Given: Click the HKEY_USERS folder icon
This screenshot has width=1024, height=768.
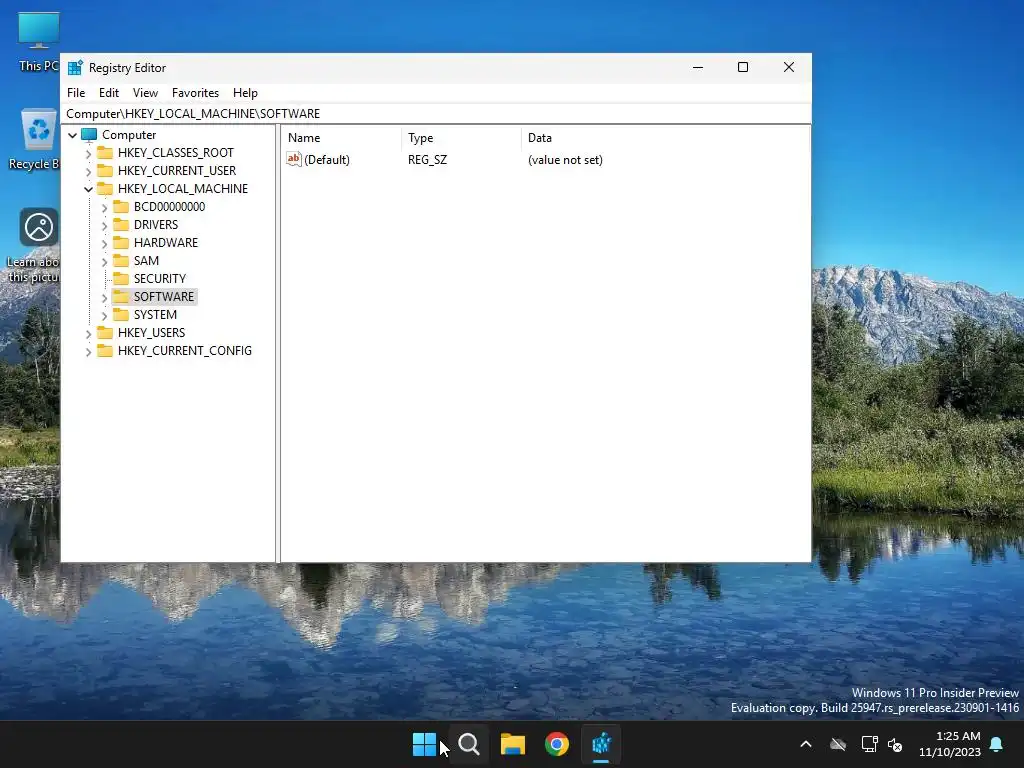Looking at the screenshot, I should pyautogui.click(x=104, y=332).
